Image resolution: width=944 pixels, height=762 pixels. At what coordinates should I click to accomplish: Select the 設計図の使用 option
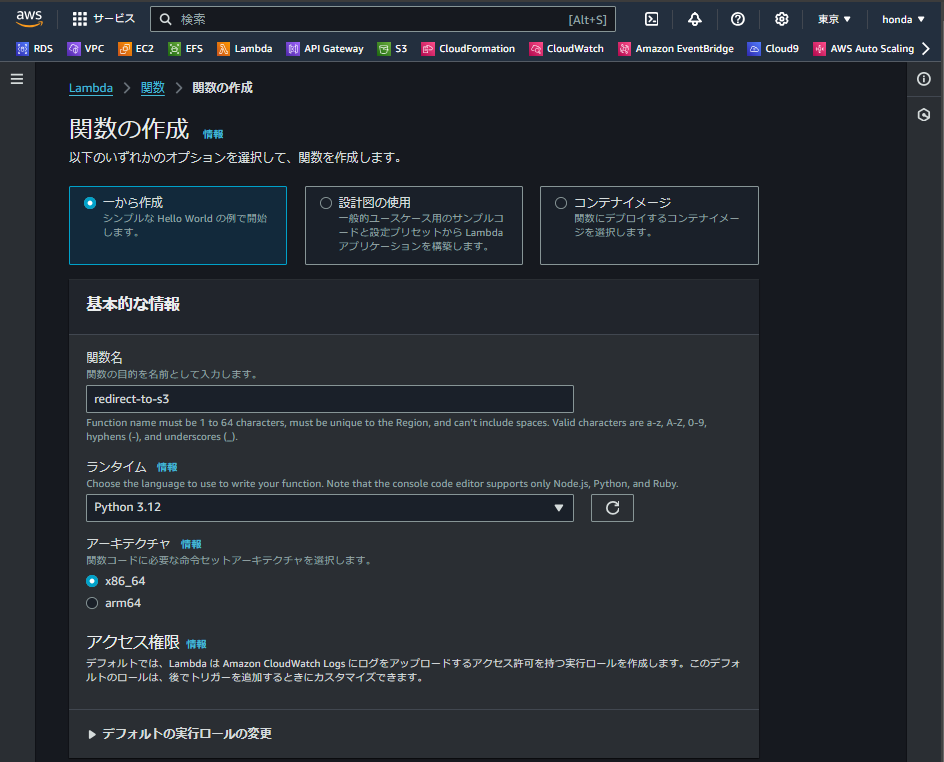325,202
